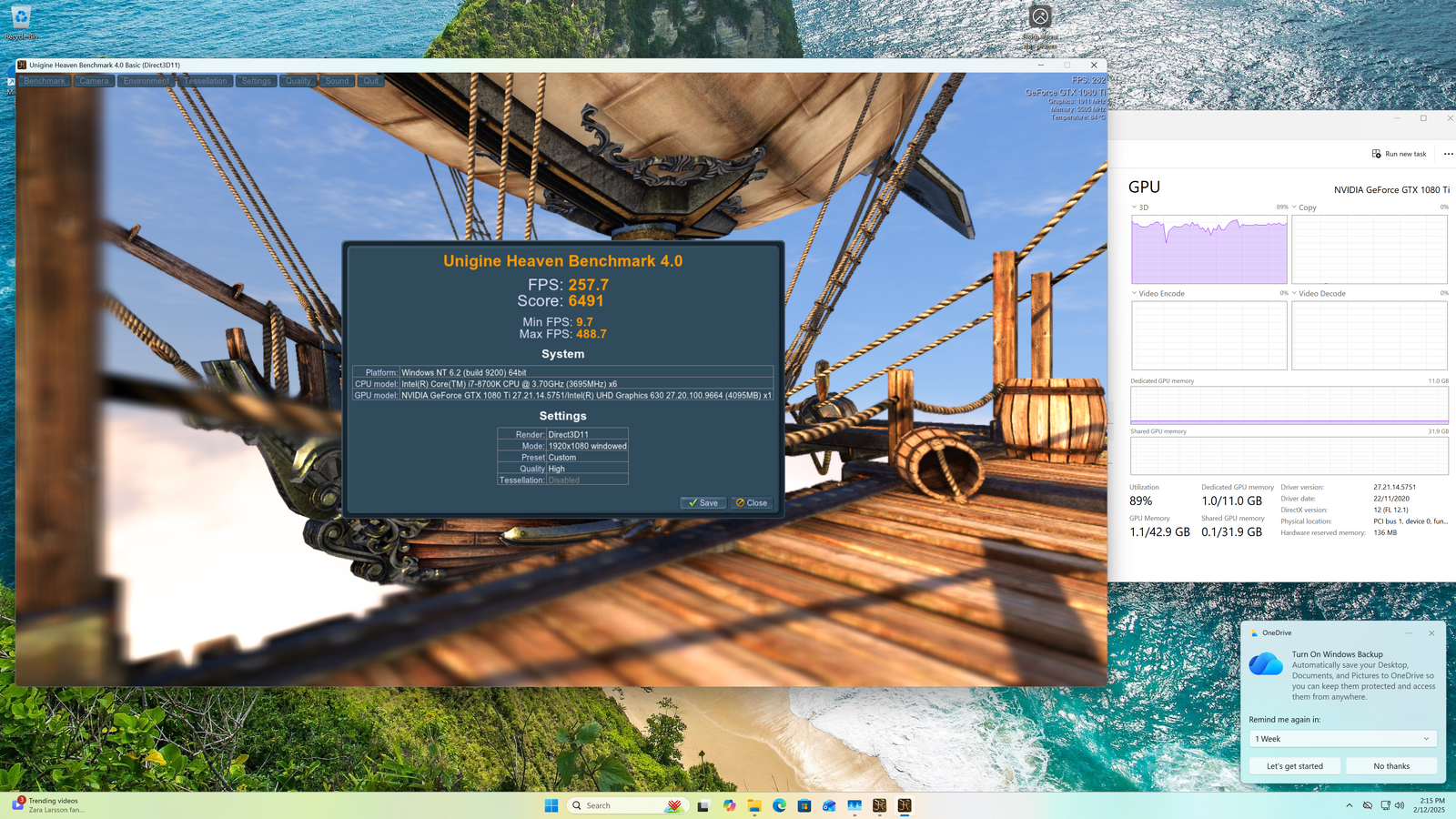Expand the '1 Week' reminder dropdown
The width and height of the screenshot is (1456, 819).
(1342, 739)
